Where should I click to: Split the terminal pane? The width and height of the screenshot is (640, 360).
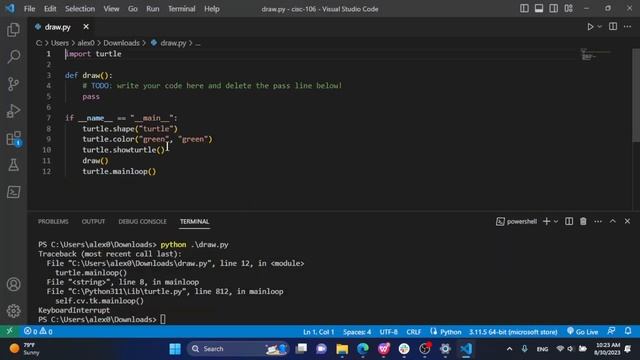(569, 221)
